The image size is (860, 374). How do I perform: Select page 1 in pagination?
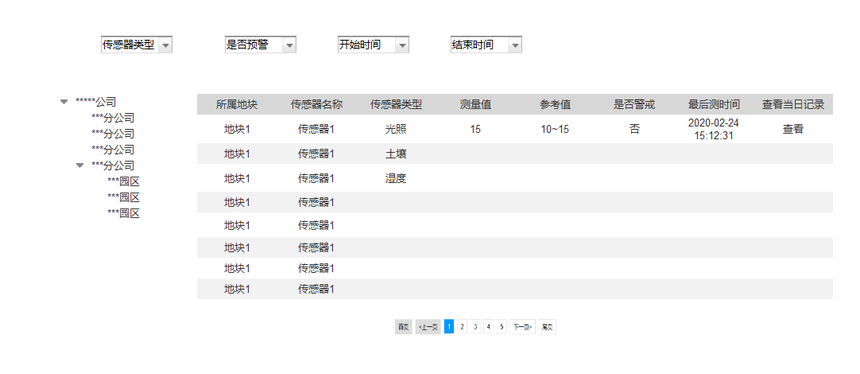449,327
